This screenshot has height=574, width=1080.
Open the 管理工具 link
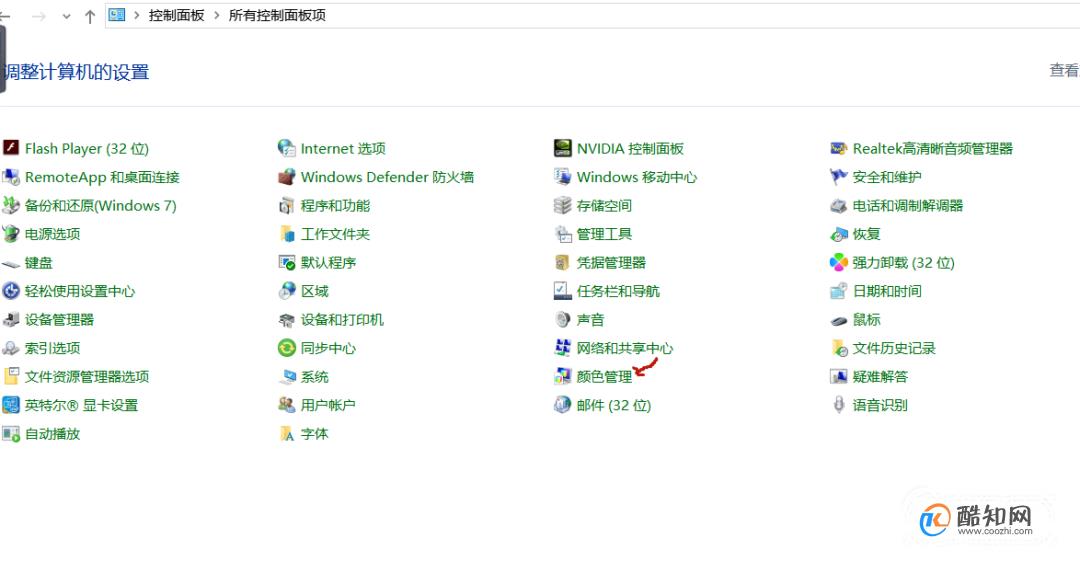(x=604, y=234)
